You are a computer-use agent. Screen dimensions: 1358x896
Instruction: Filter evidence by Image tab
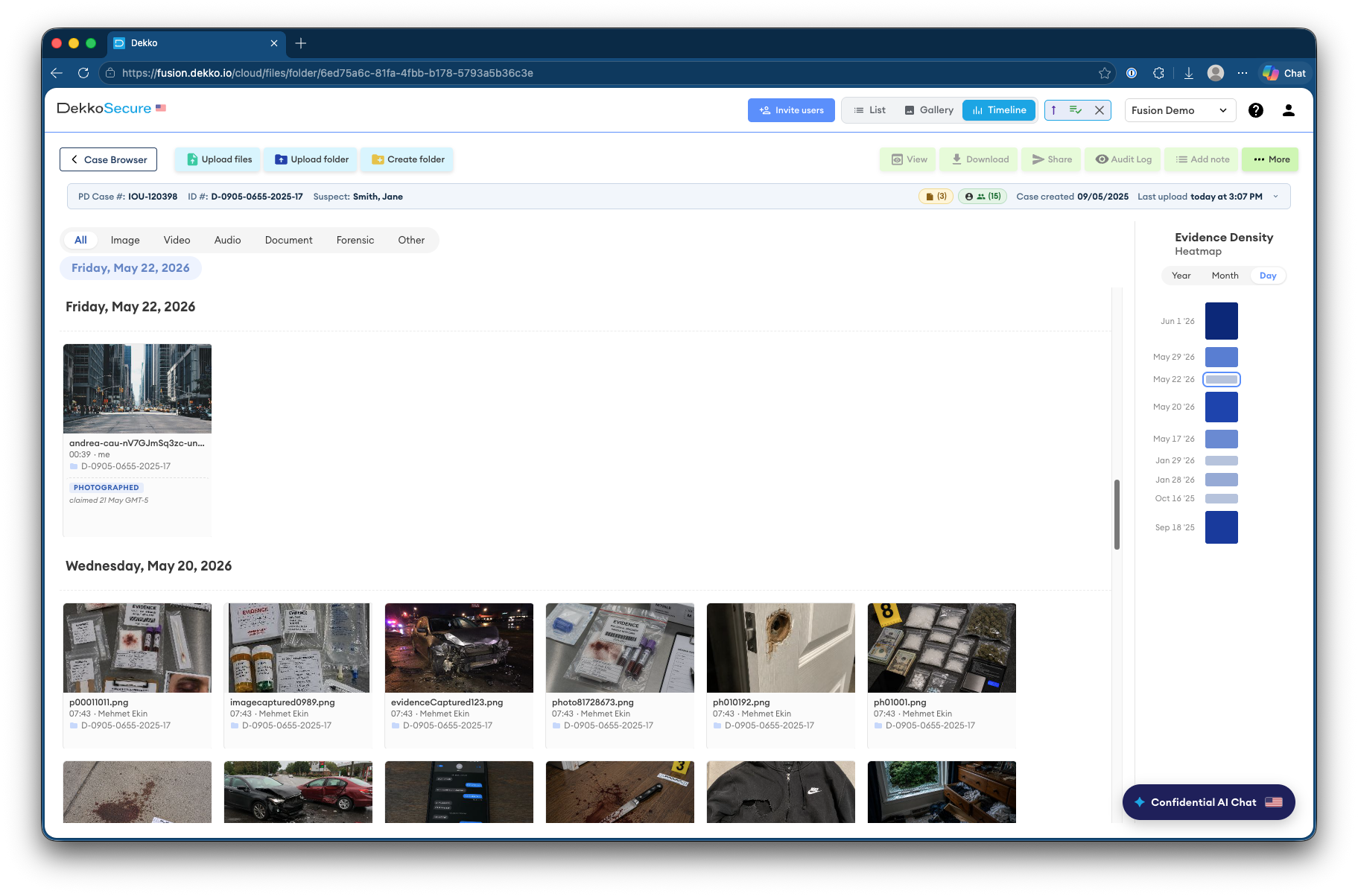125,240
